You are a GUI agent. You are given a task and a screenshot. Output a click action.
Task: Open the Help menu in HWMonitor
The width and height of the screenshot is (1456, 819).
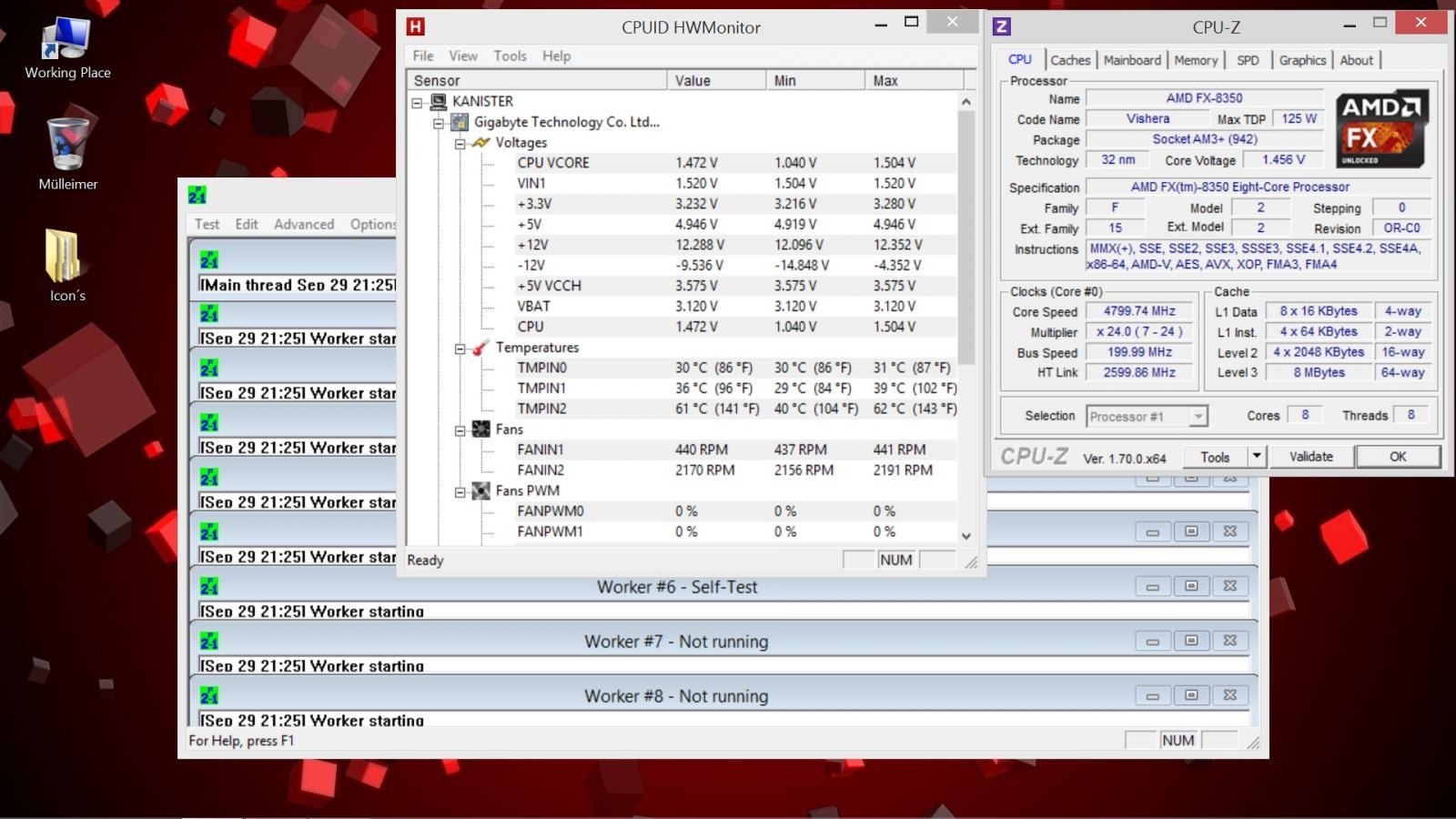pos(557,56)
